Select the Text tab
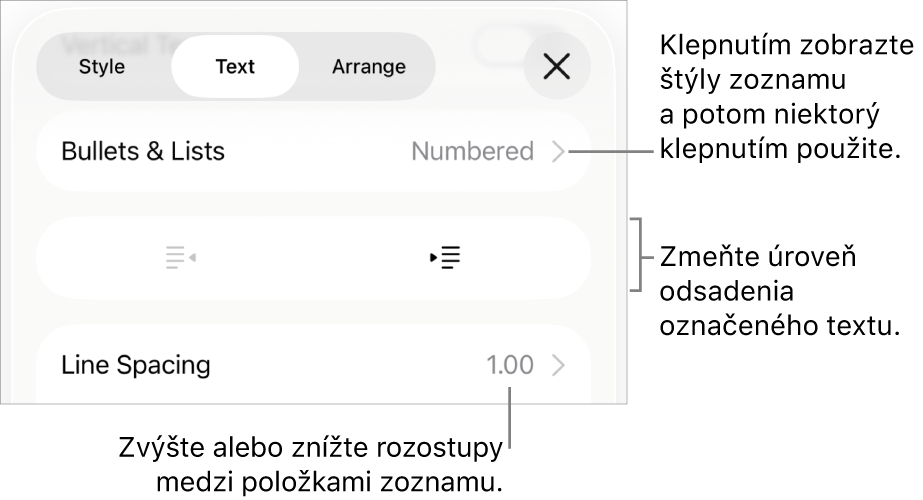The image size is (923, 500). [x=235, y=67]
